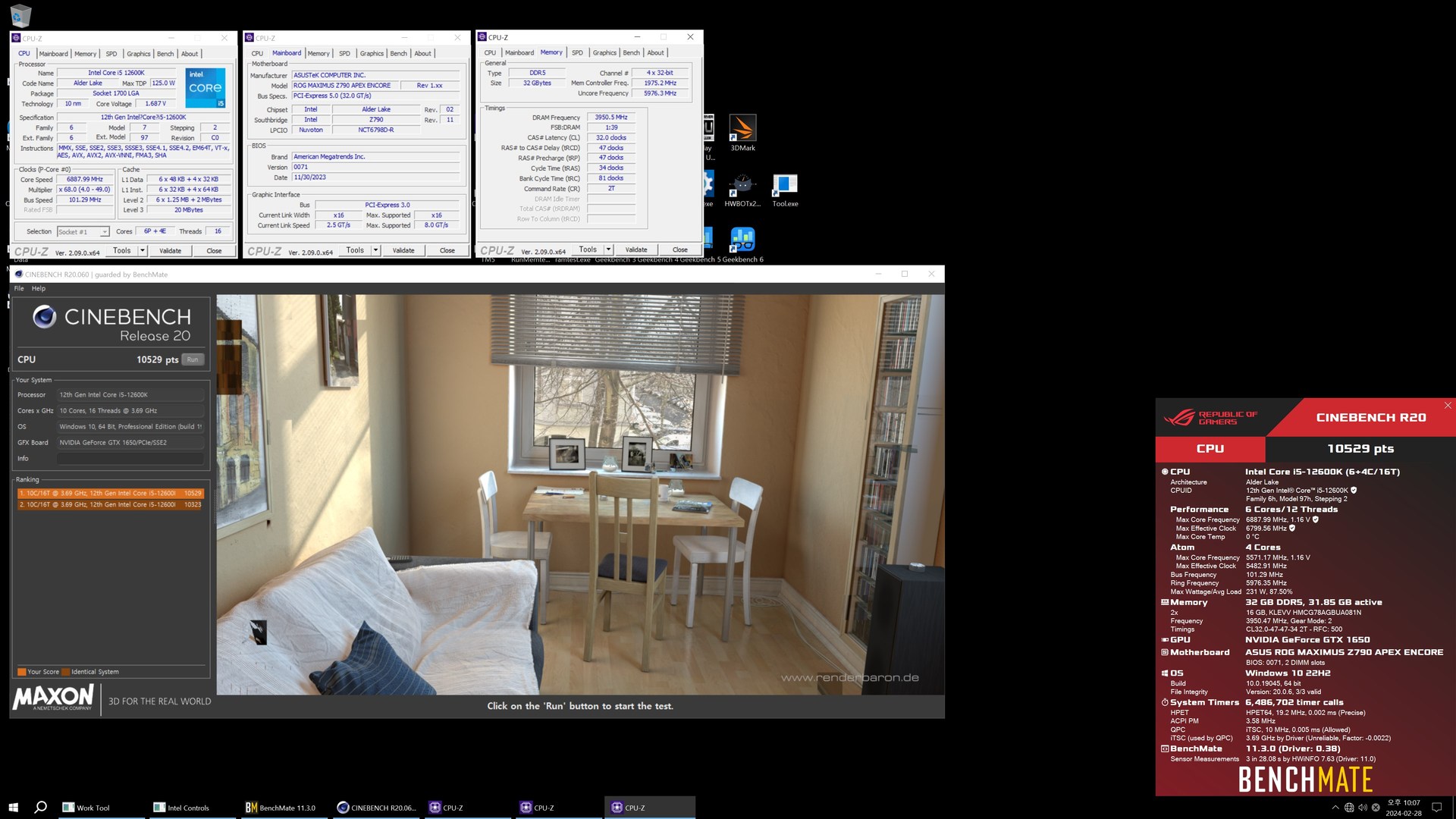The image size is (1456, 819).
Task: Click the Uncore Frequency value 5976.3 MHz
Action: coord(660,93)
